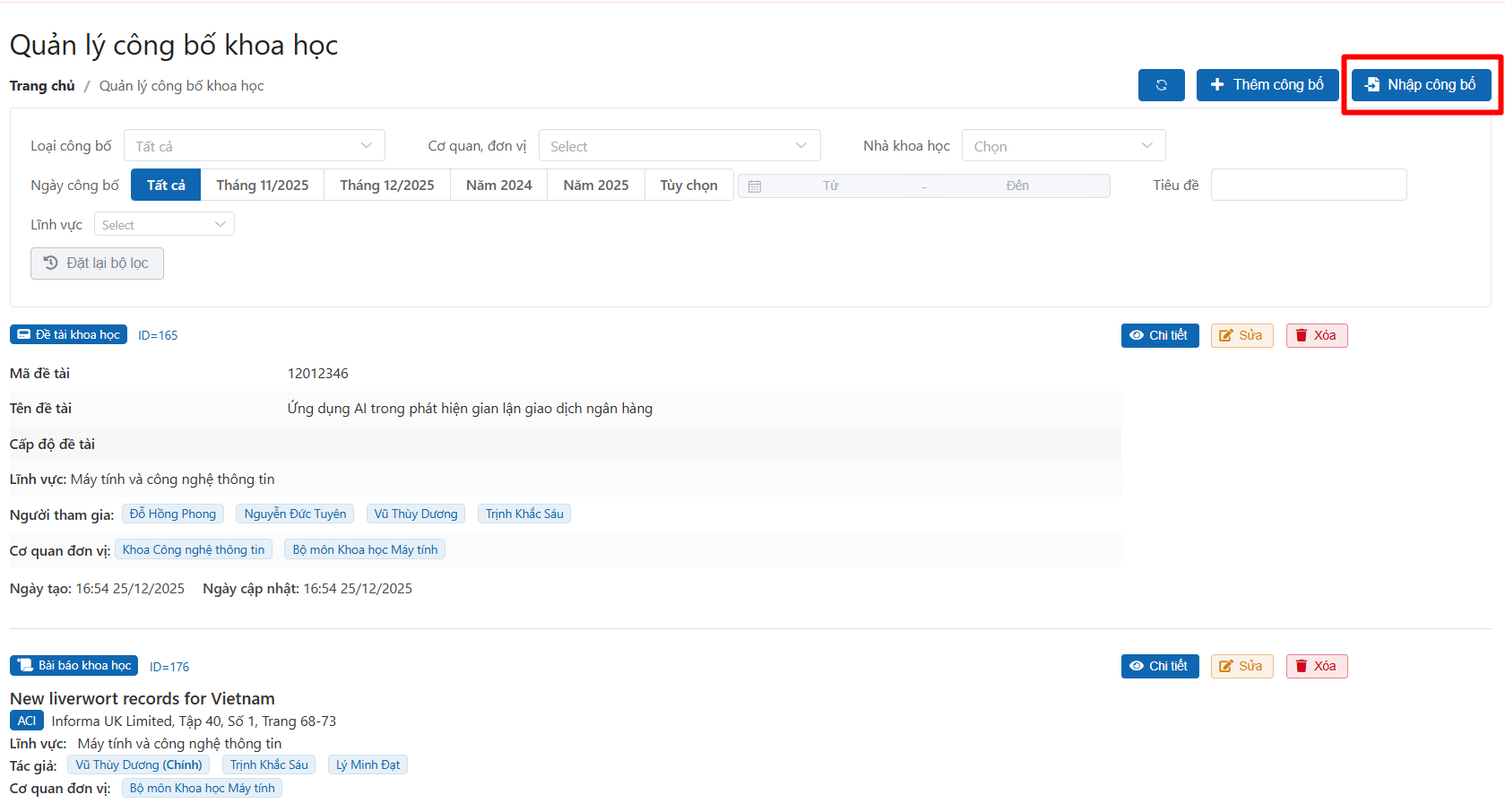Image resolution: width=1505 pixels, height=812 pixels.
Task: Expand the Lĩnh vực select box
Action: [164, 225]
